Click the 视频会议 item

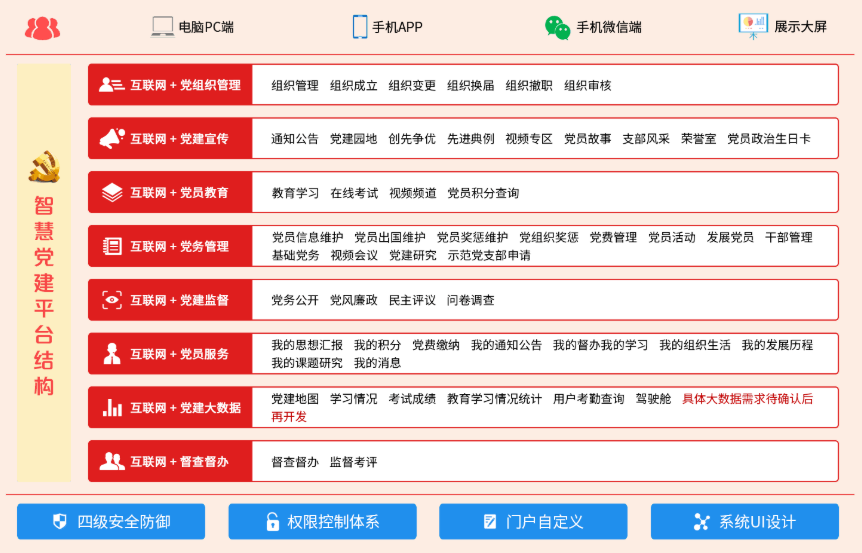coord(354,255)
